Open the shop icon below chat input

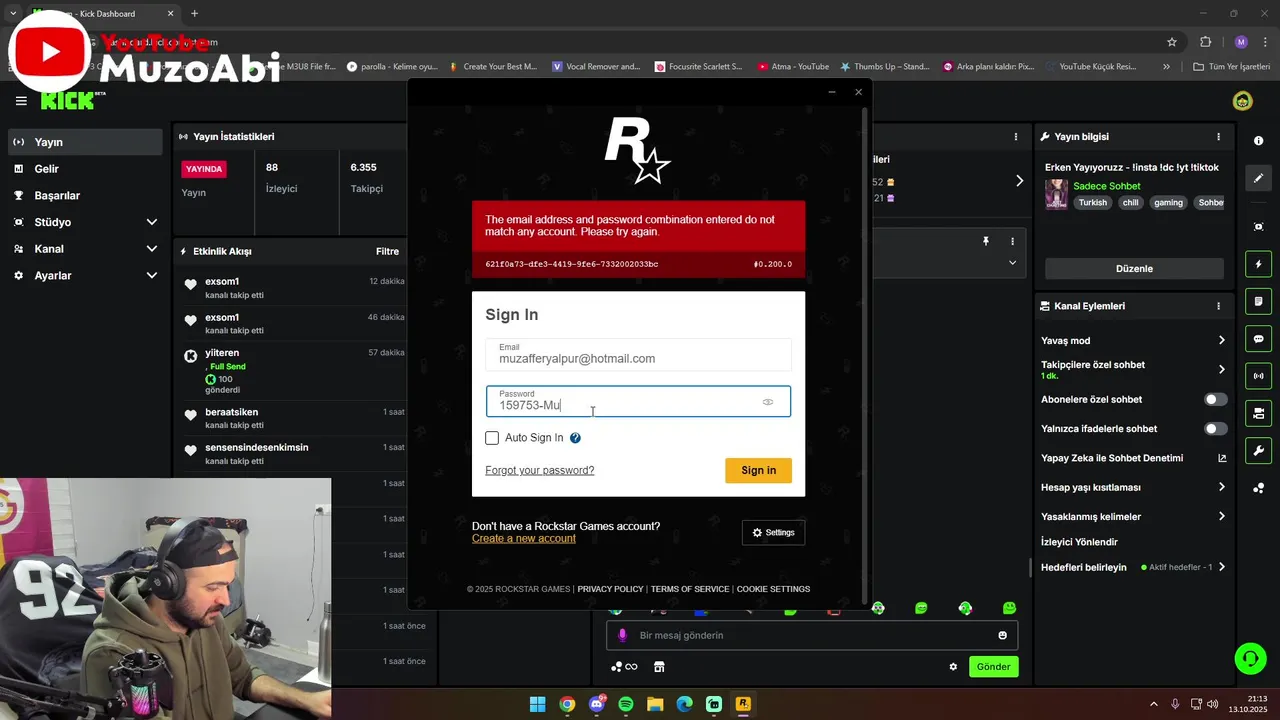pyautogui.click(x=659, y=667)
